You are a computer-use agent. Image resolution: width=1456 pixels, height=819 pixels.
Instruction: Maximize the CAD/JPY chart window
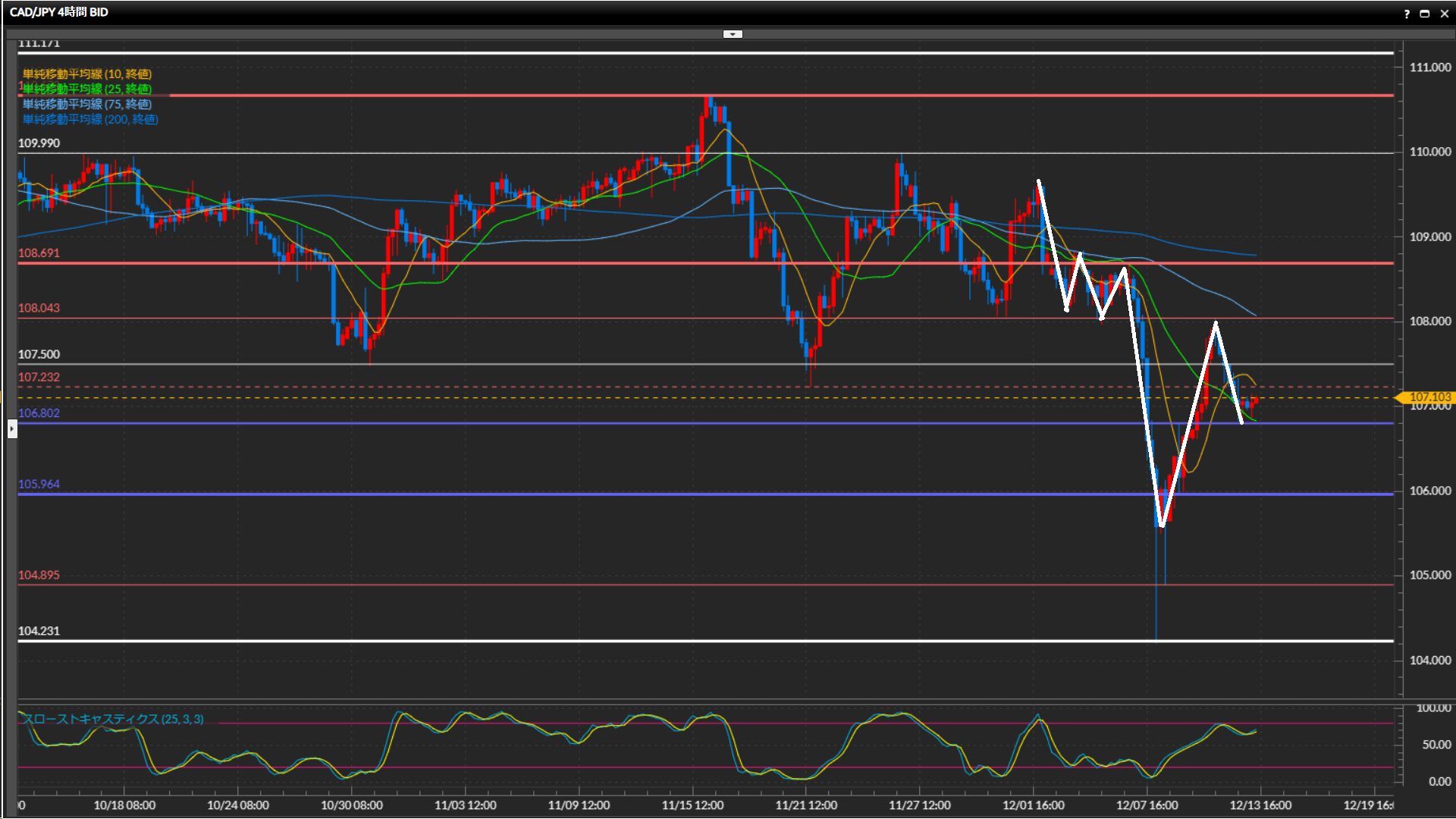coord(1425,14)
